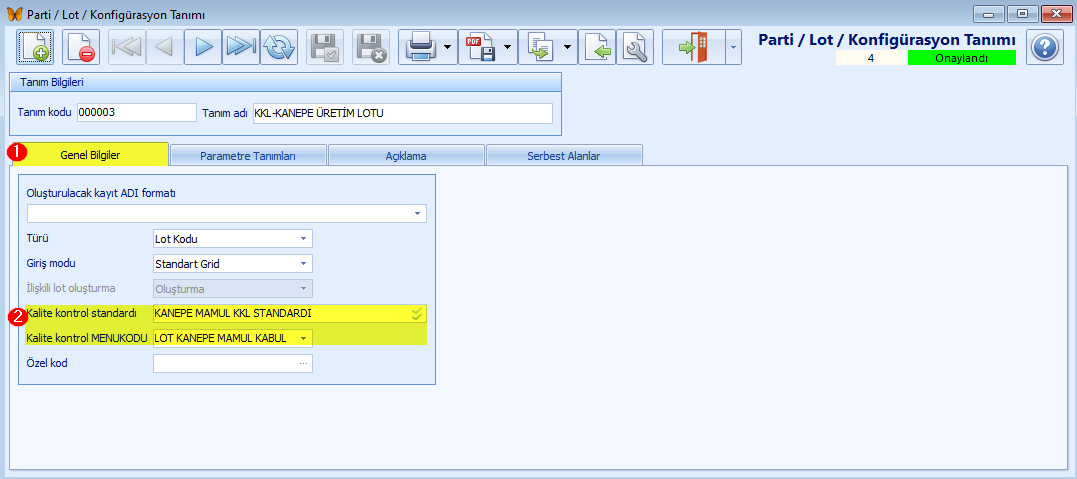Switch to the Parametre Tanımları tab
The height and width of the screenshot is (479, 1077).
(x=248, y=156)
